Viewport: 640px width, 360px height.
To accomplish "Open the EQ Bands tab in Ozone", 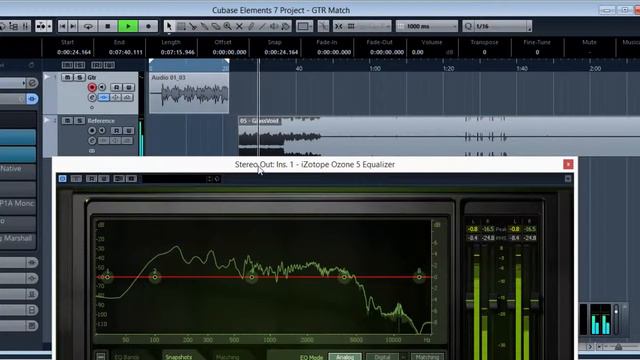I will 127,357.
